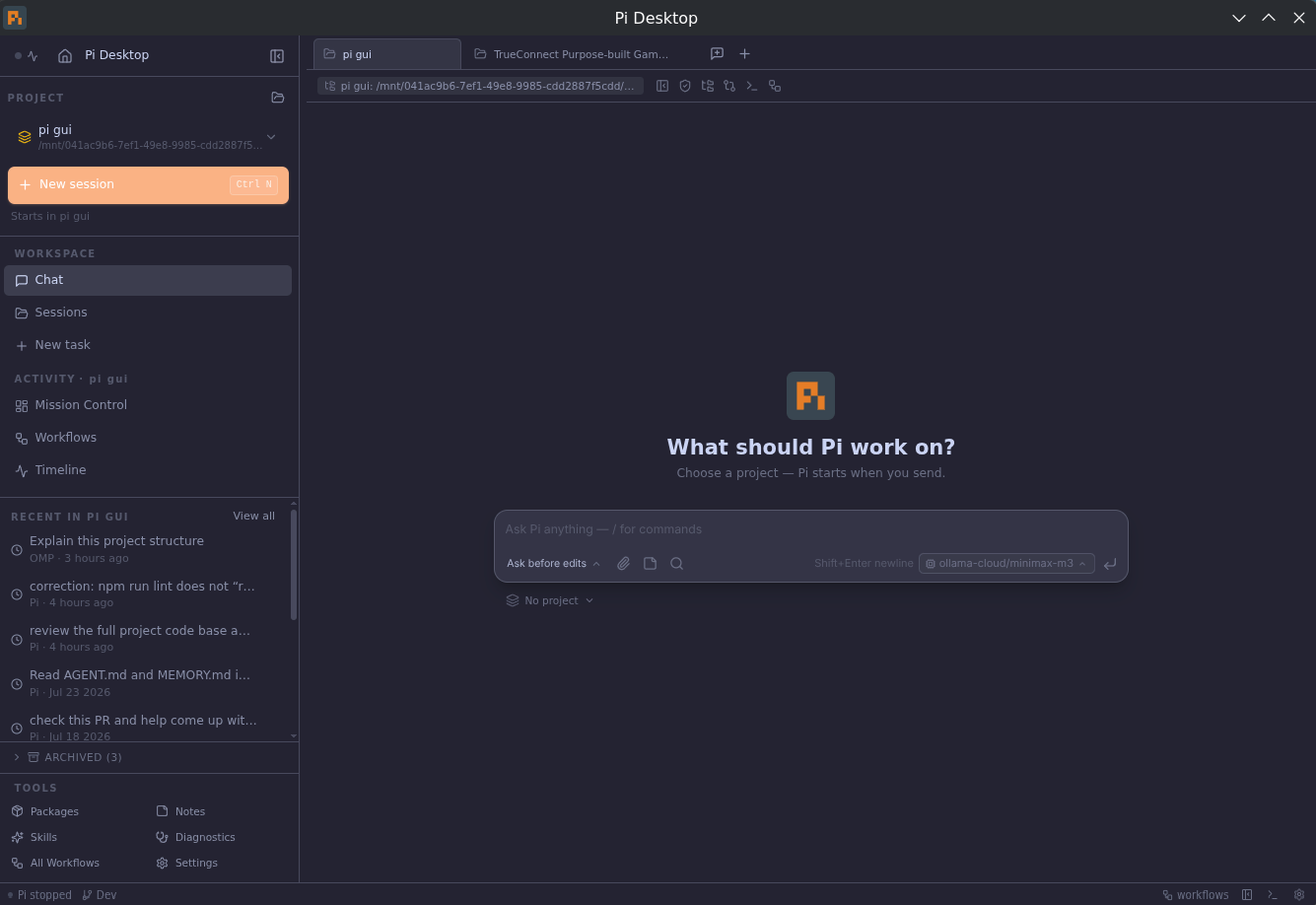Click git pull request icon in toolbar
The image size is (1316, 905).
click(729, 86)
